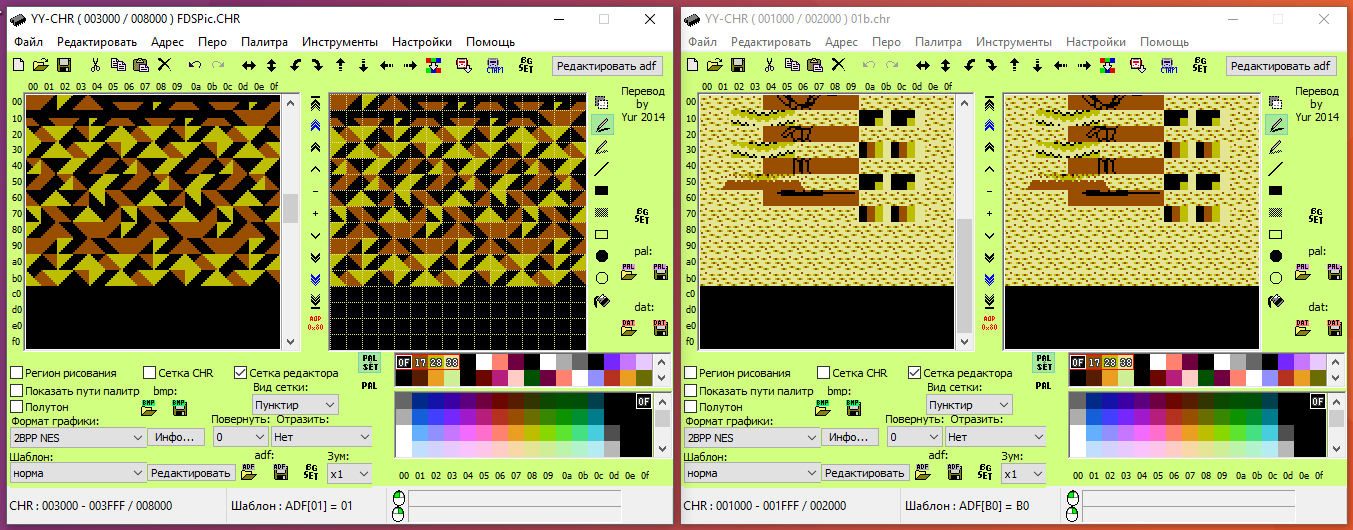
Task: Enable 'Регион рисования' checkbox in the FDSPic.CHR window
Action: coord(17,373)
